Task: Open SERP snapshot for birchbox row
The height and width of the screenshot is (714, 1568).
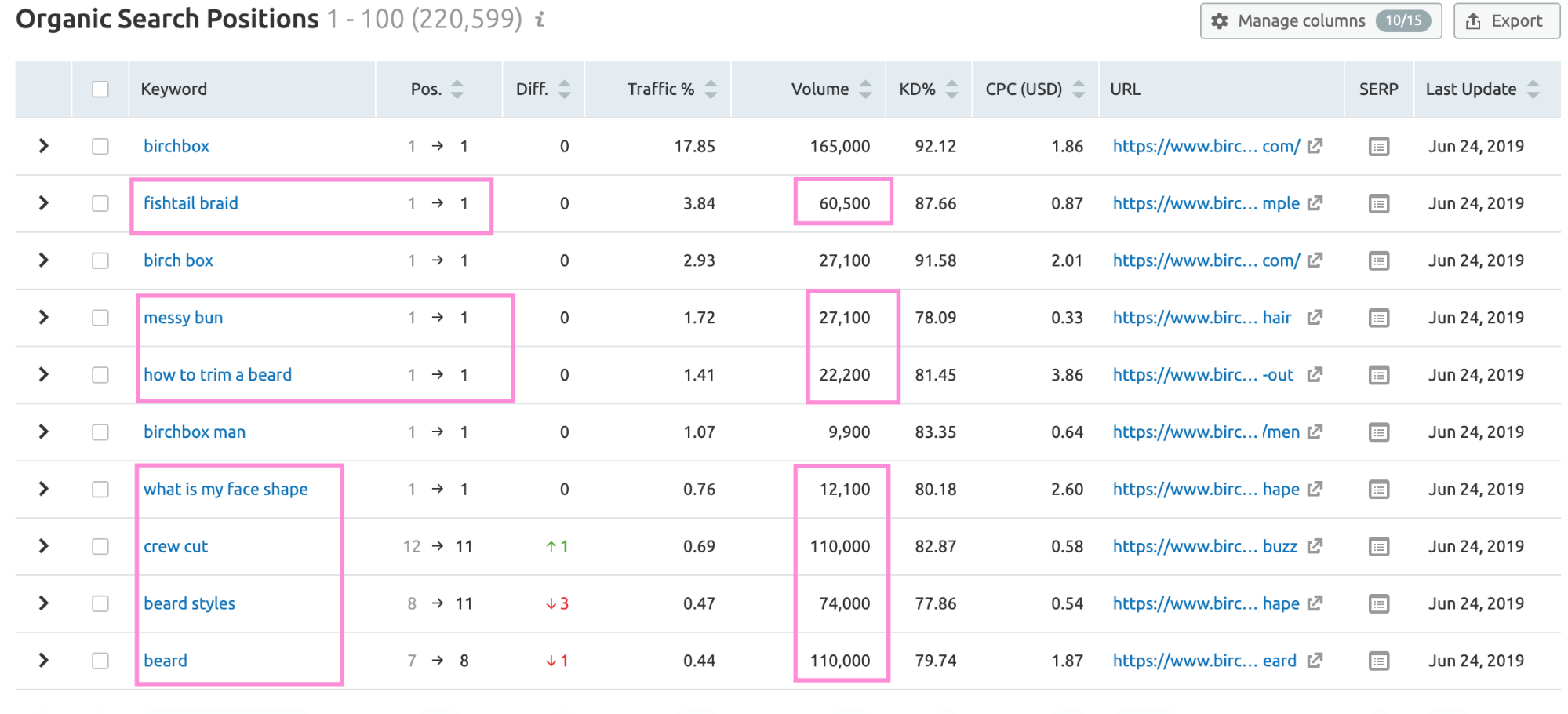Action: pyautogui.click(x=1378, y=147)
